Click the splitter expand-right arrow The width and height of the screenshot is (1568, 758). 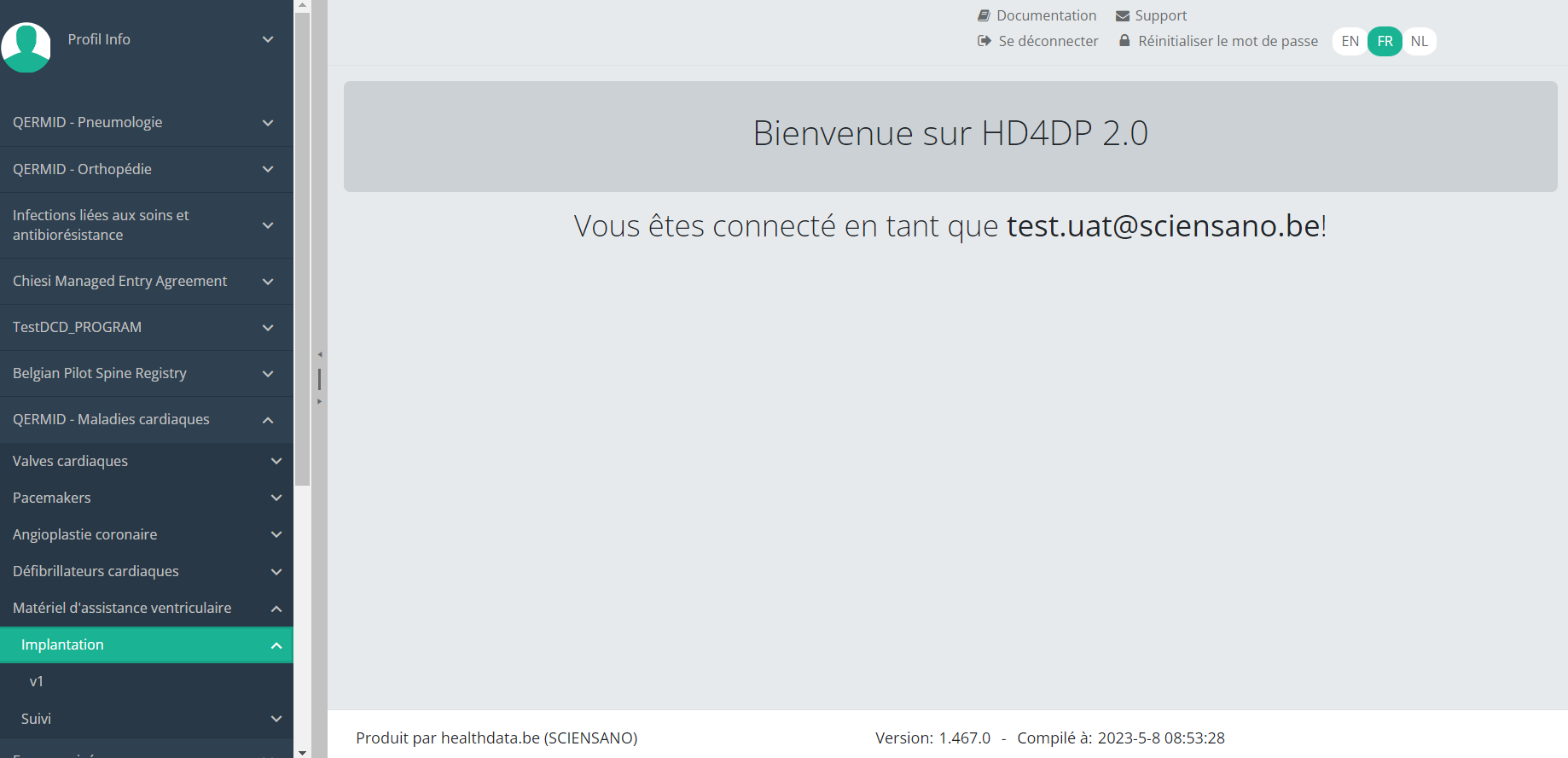click(320, 401)
